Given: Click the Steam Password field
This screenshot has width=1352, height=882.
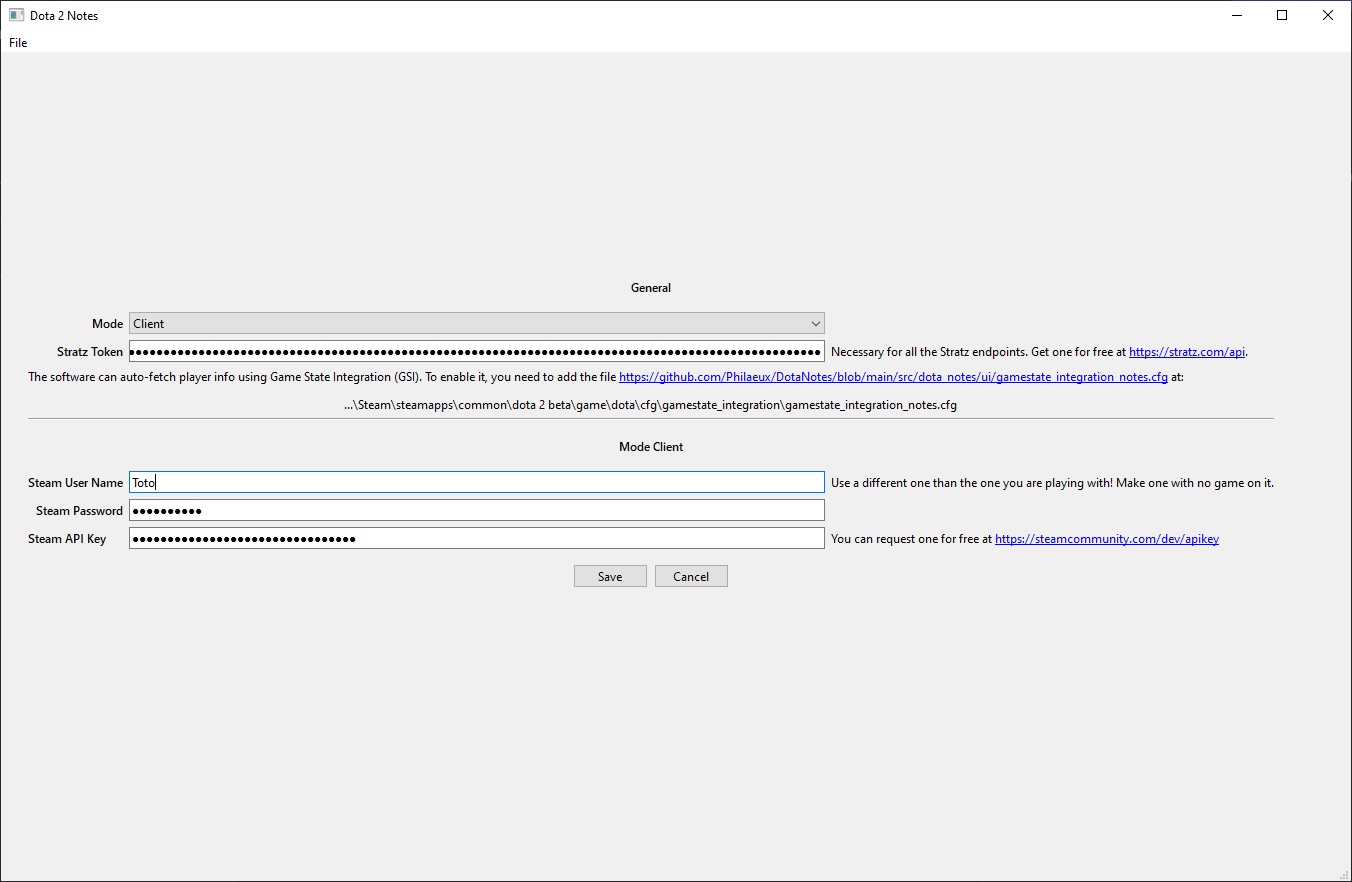Looking at the screenshot, I should click(x=477, y=511).
